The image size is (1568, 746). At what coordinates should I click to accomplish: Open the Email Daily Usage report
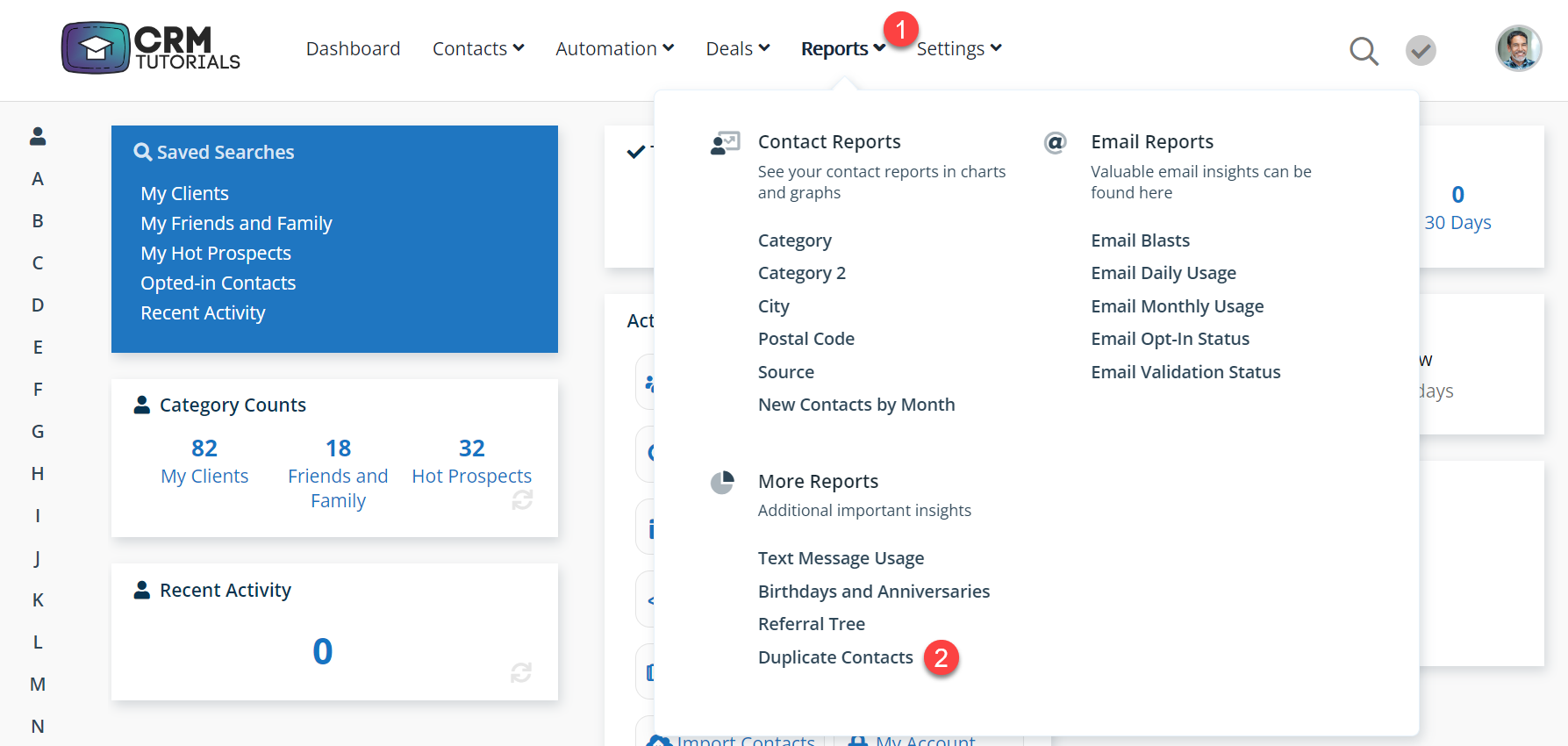1163,273
